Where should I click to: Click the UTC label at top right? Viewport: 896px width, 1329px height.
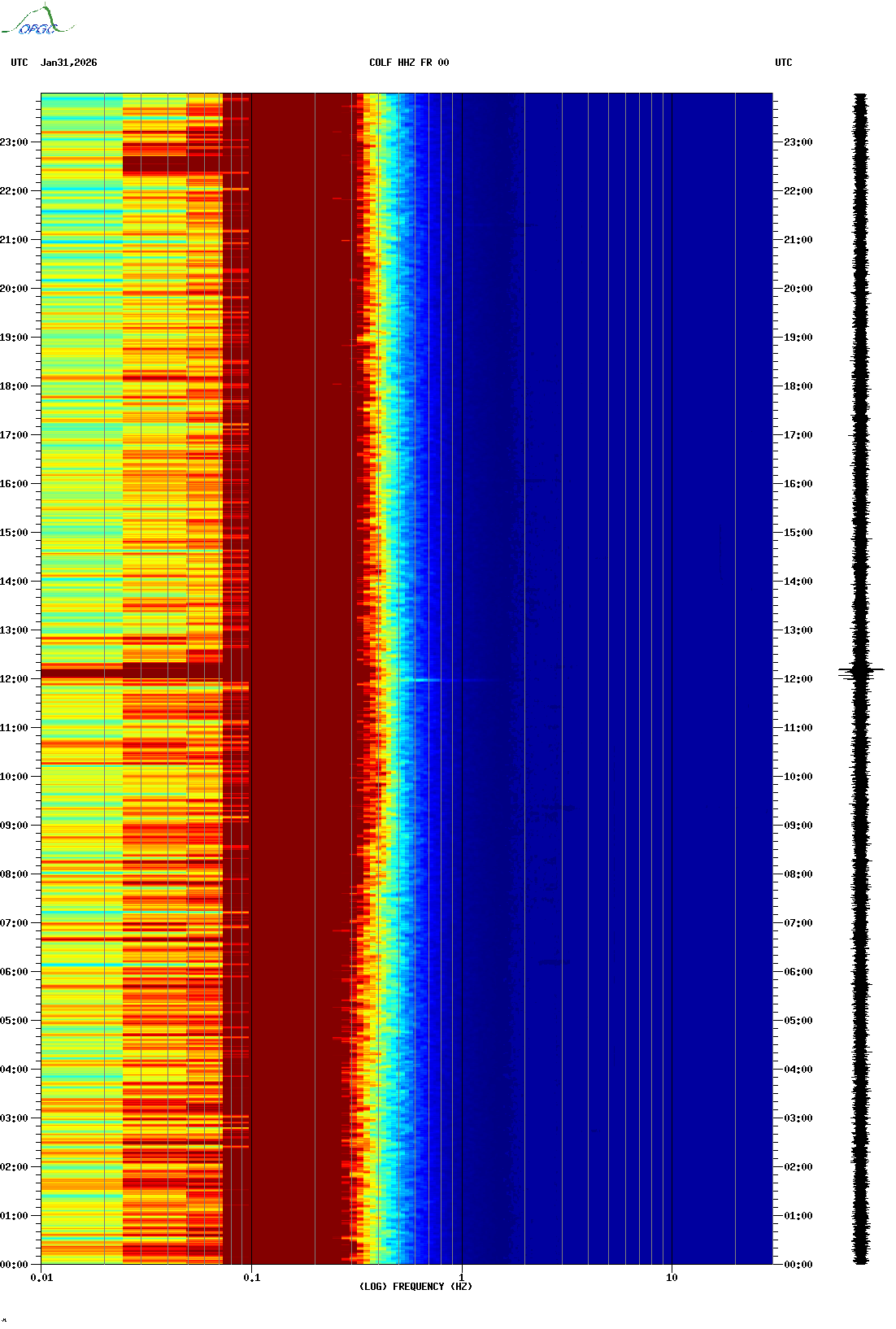point(783,63)
